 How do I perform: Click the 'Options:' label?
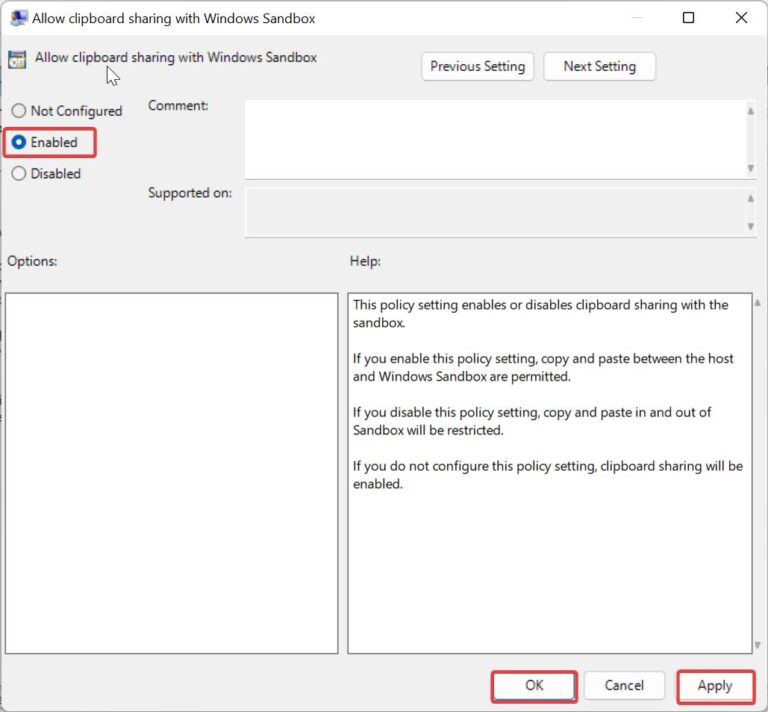pyautogui.click(x=32, y=261)
